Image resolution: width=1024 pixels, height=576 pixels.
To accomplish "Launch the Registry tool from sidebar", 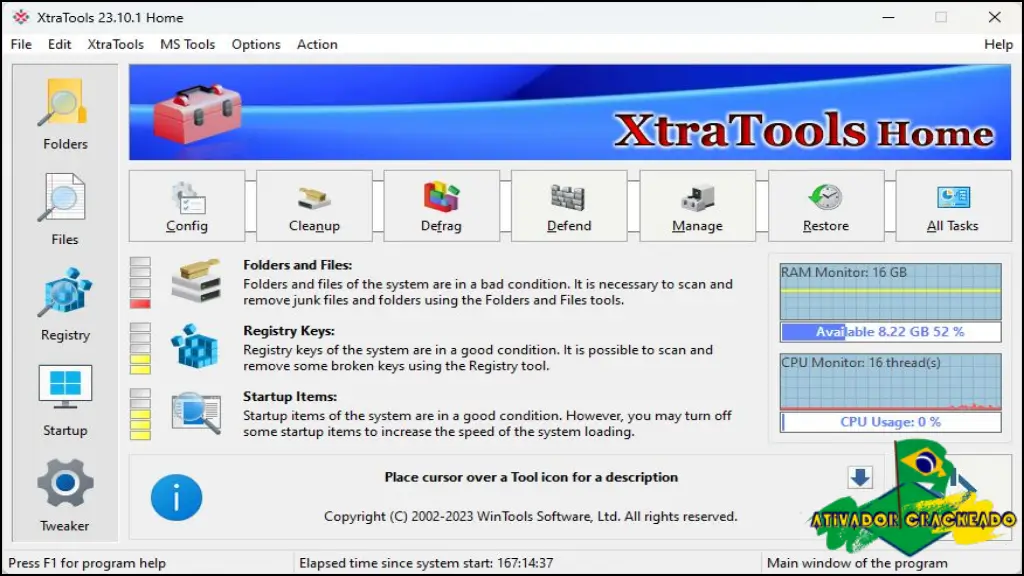I will [65, 305].
